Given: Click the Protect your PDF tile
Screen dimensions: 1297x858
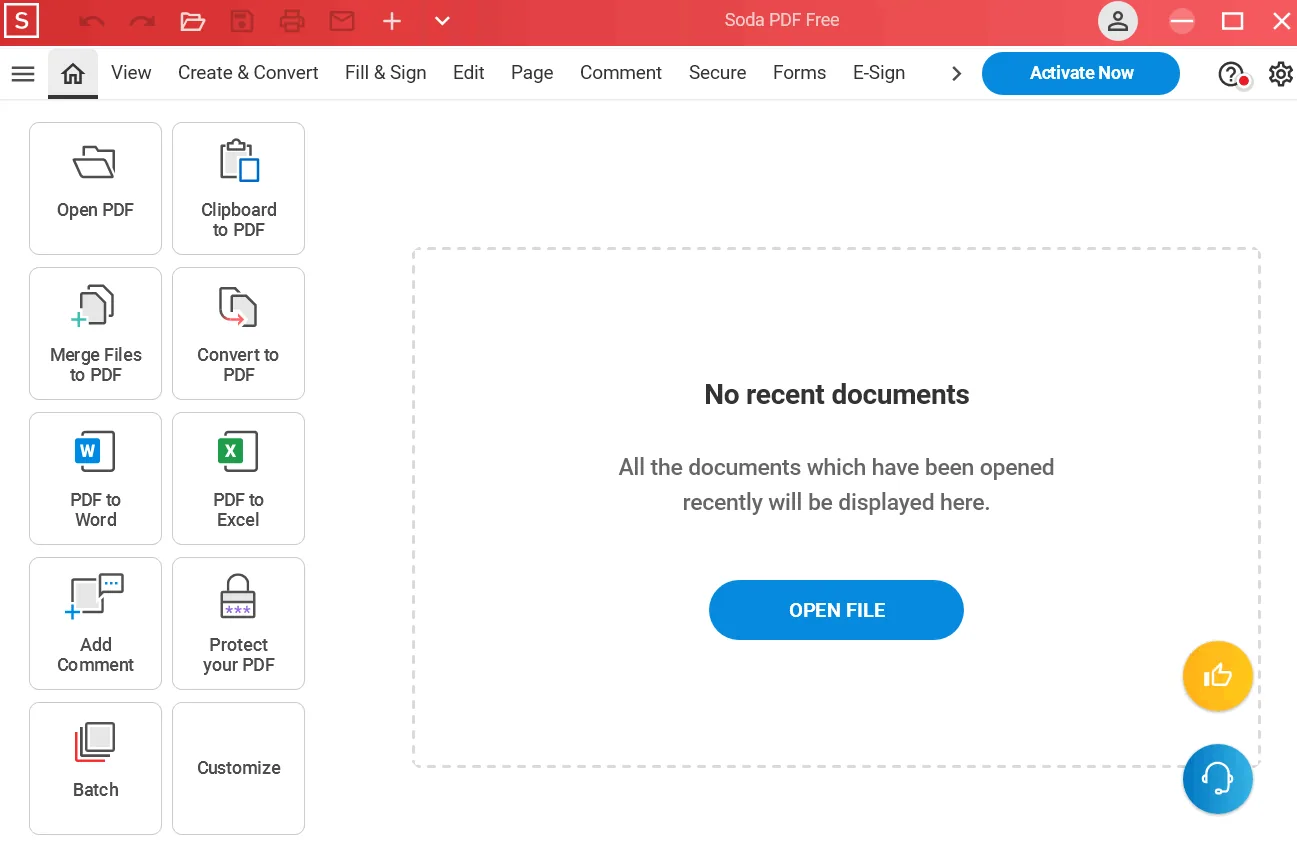Looking at the screenshot, I should tap(238, 623).
